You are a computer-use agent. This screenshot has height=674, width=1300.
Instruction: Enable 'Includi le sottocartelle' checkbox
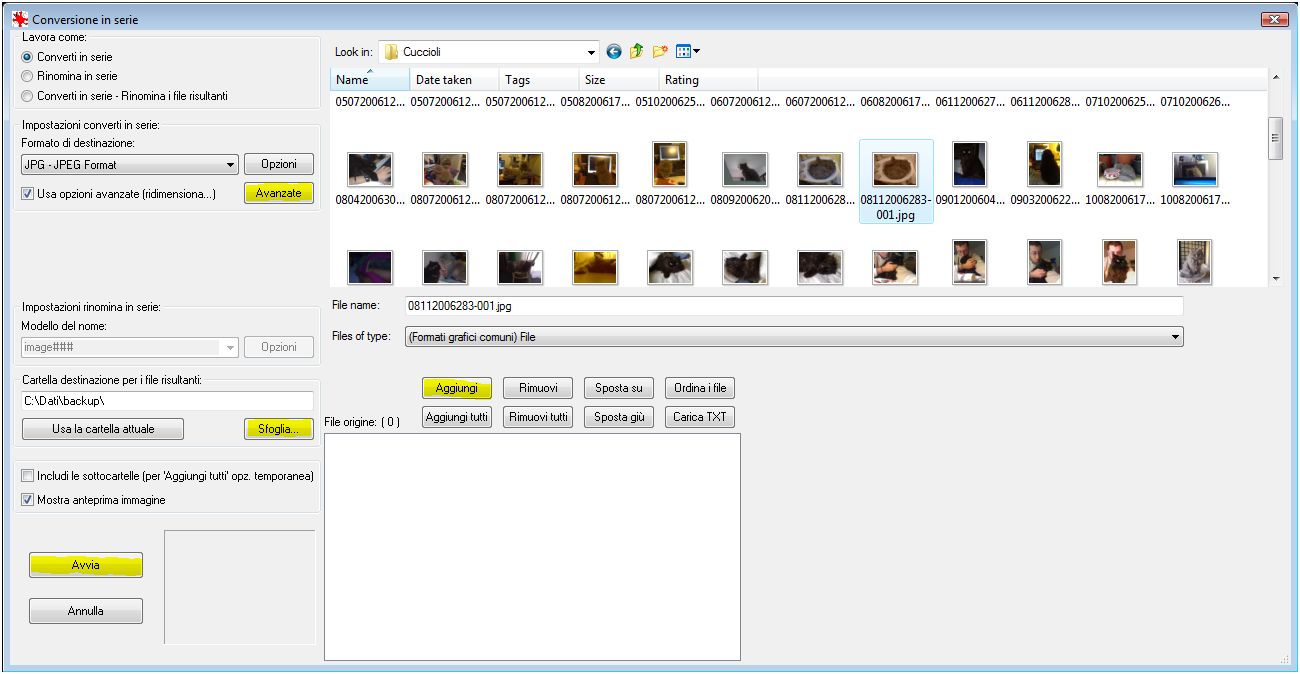(28, 476)
